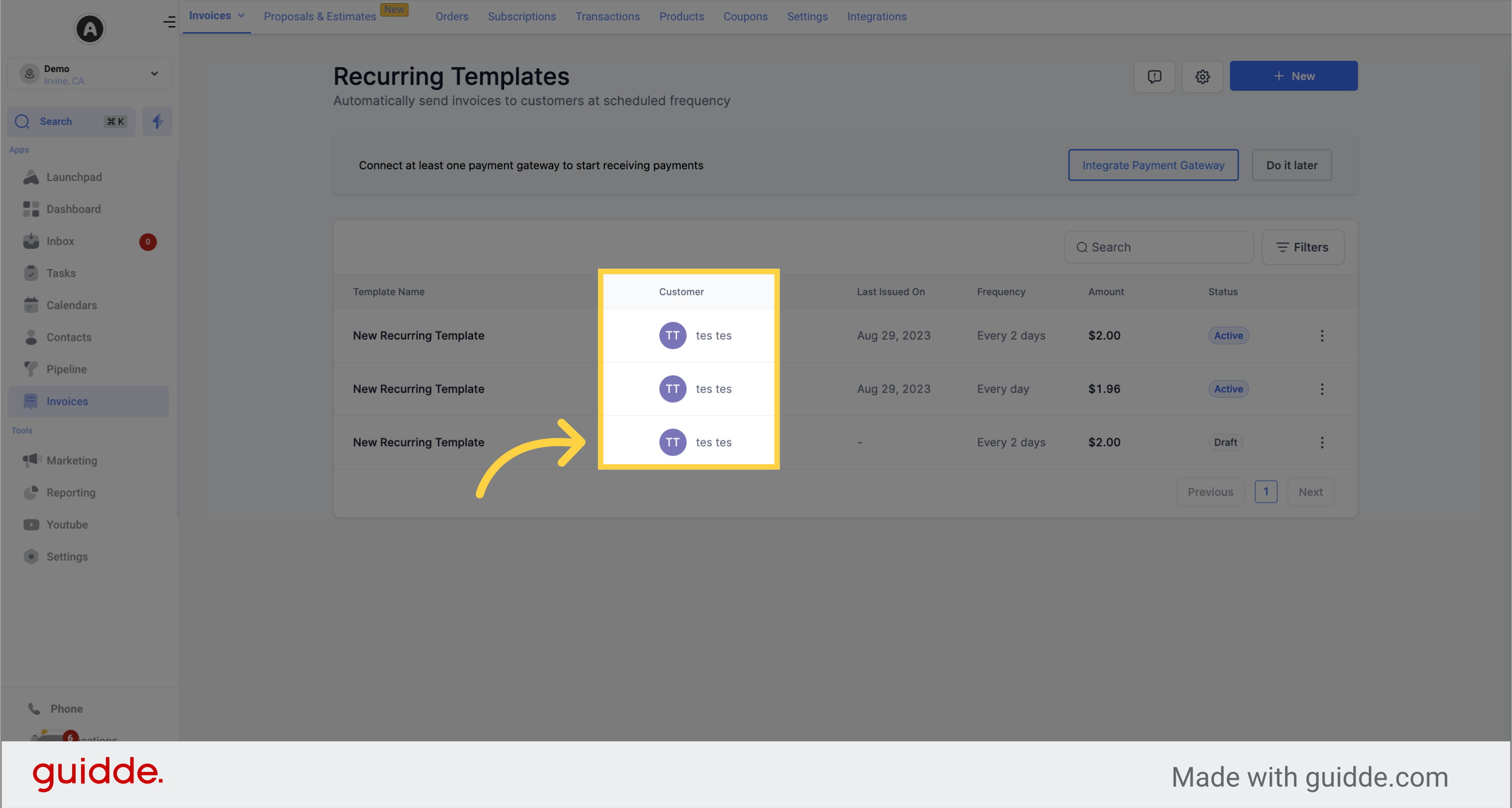Click the feedback chat icon near New
Viewport: 1512px width, 808px height.
(x=1154, y=76)
